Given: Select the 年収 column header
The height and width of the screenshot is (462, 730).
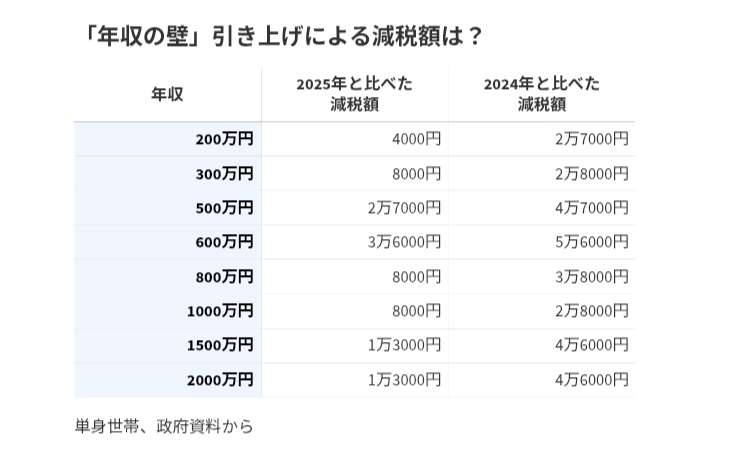Looking at the screenshot, I should pos(167,94).
